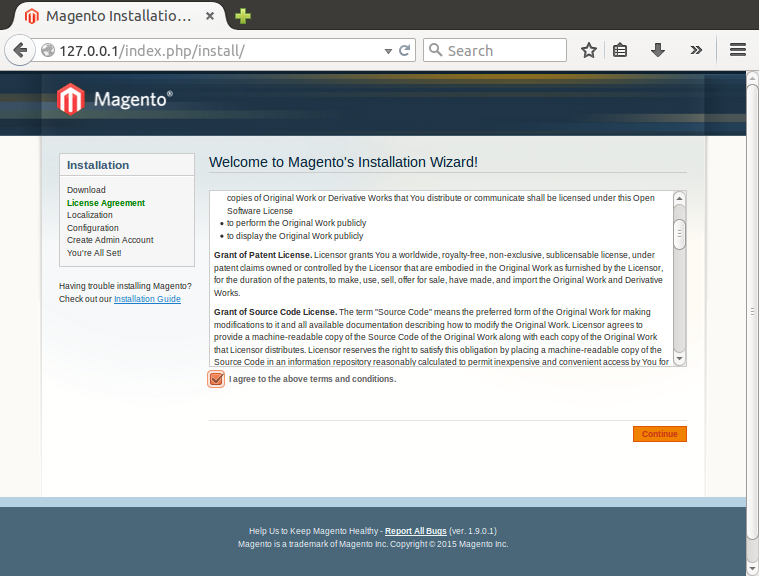Image resolution: width=759 pixels, height=576 pixels.
Task: Bookmark this page with the star icon
Action: 589,50
